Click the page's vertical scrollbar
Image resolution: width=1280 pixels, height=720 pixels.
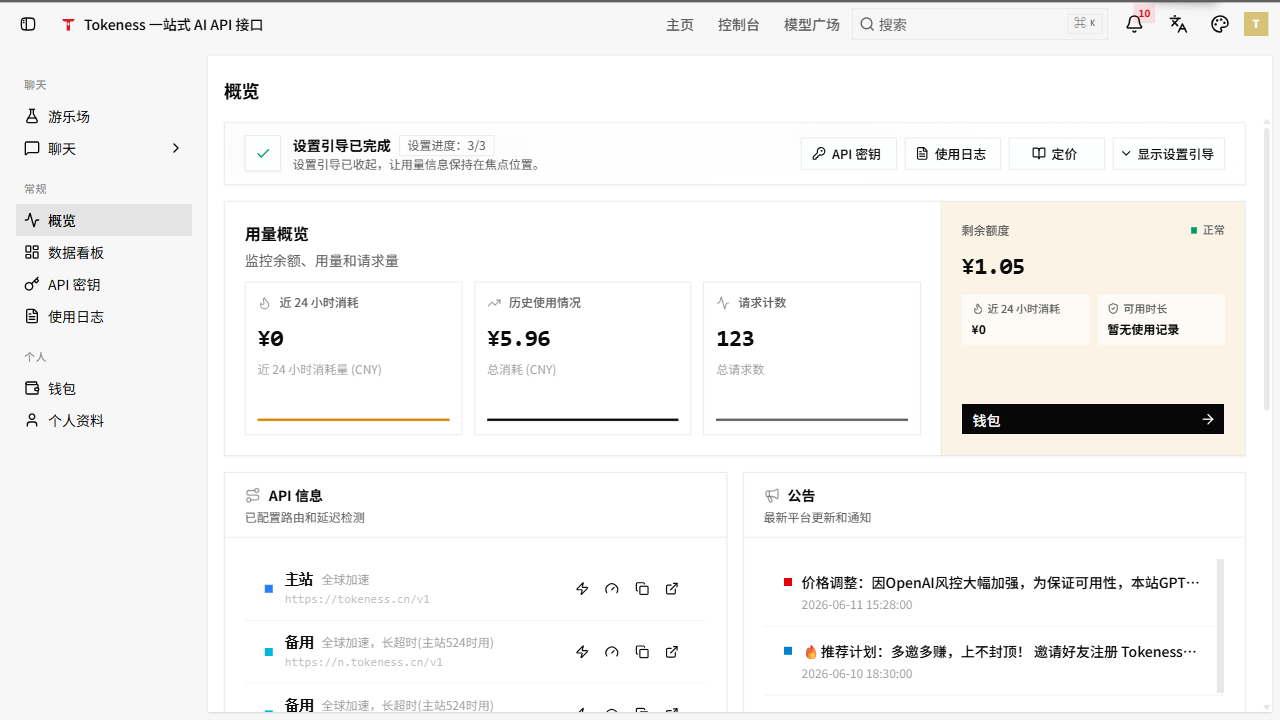[1267, 268]
